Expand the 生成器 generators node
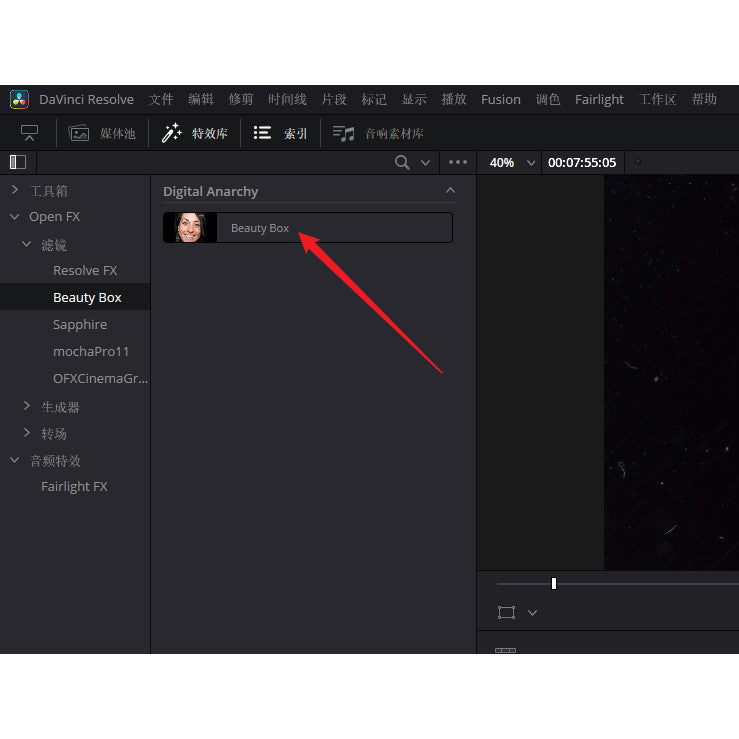 27,406
